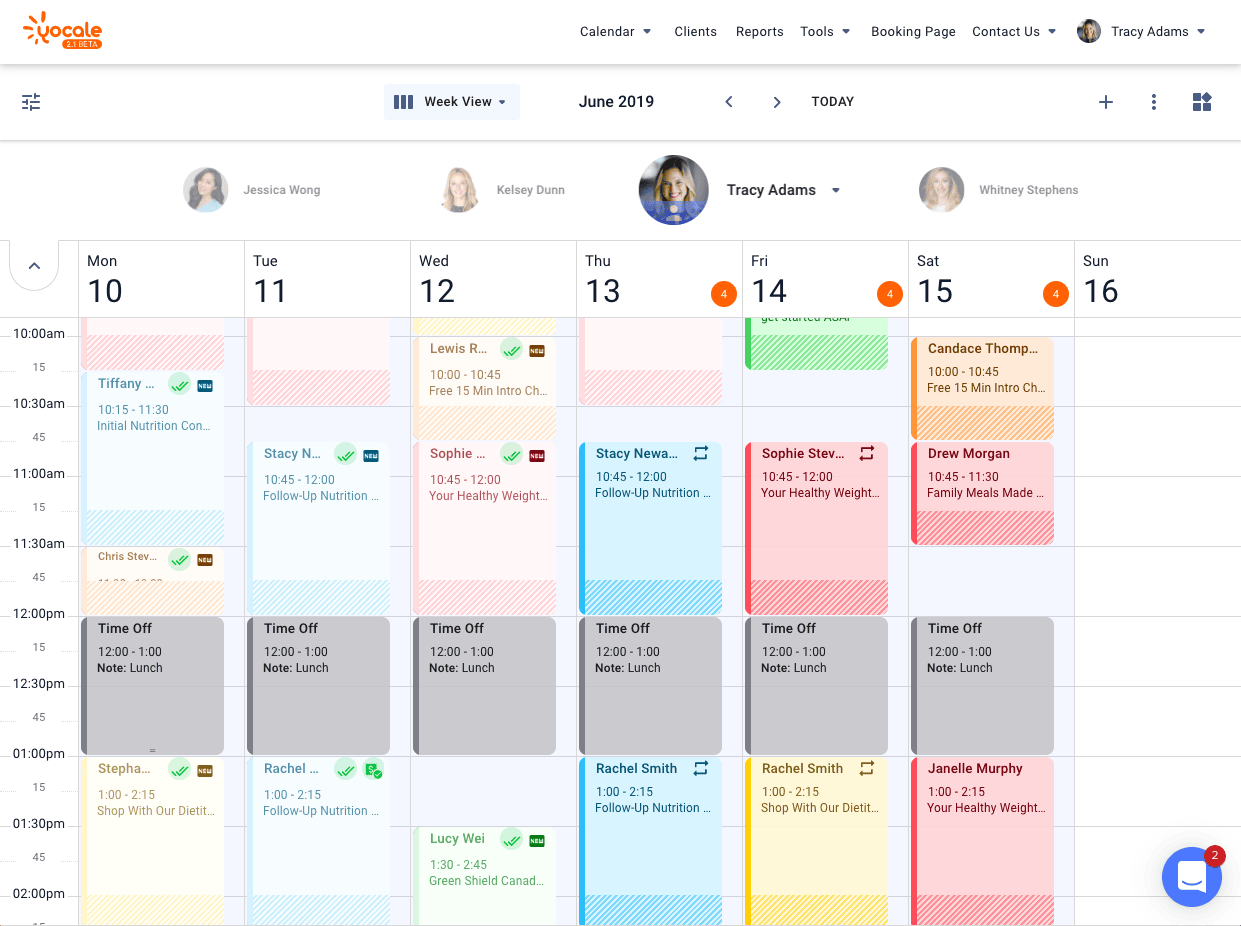
Task: Open the Reports section
Action: [x=759, y=31]
